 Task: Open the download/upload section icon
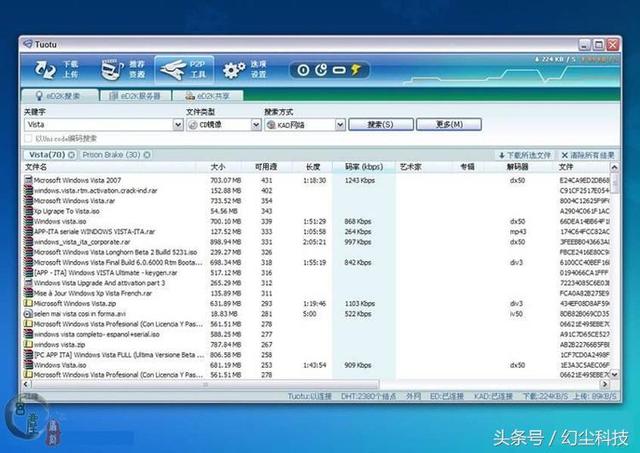45,70
